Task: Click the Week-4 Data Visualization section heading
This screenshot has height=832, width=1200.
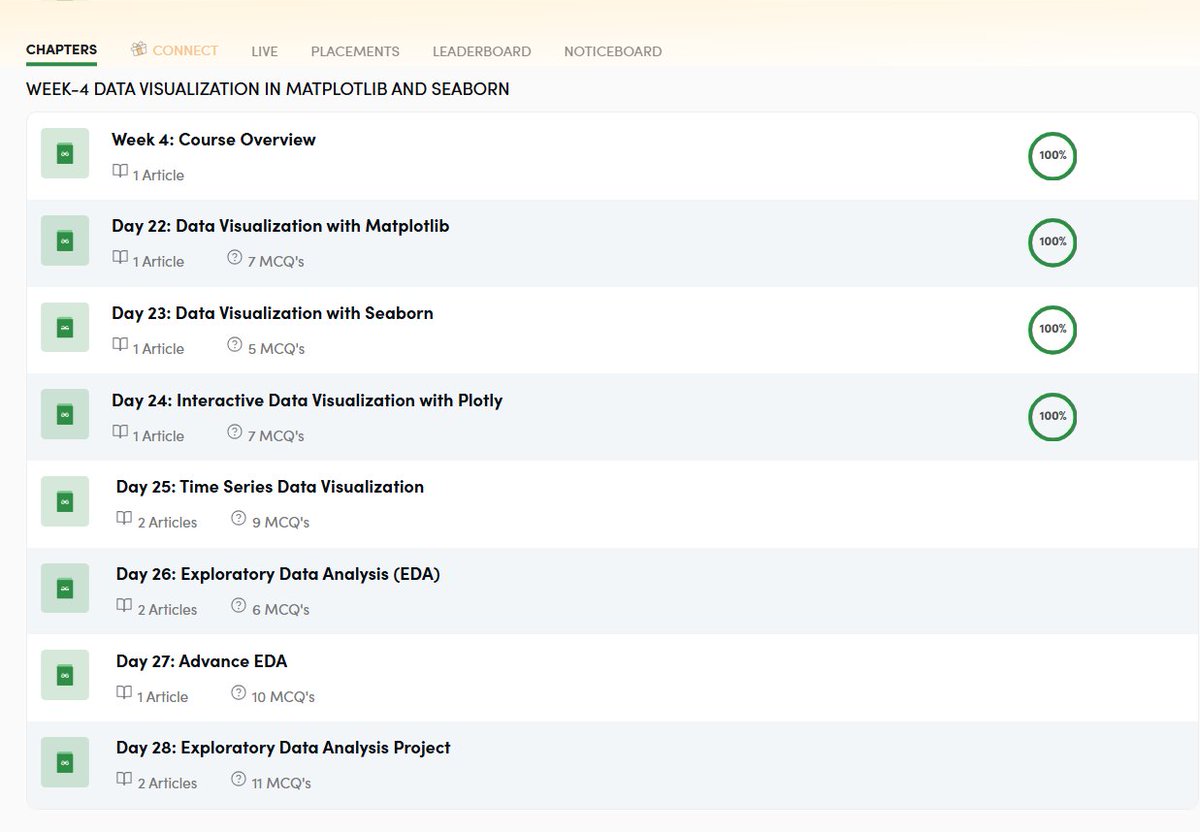Action: [268, 89]
